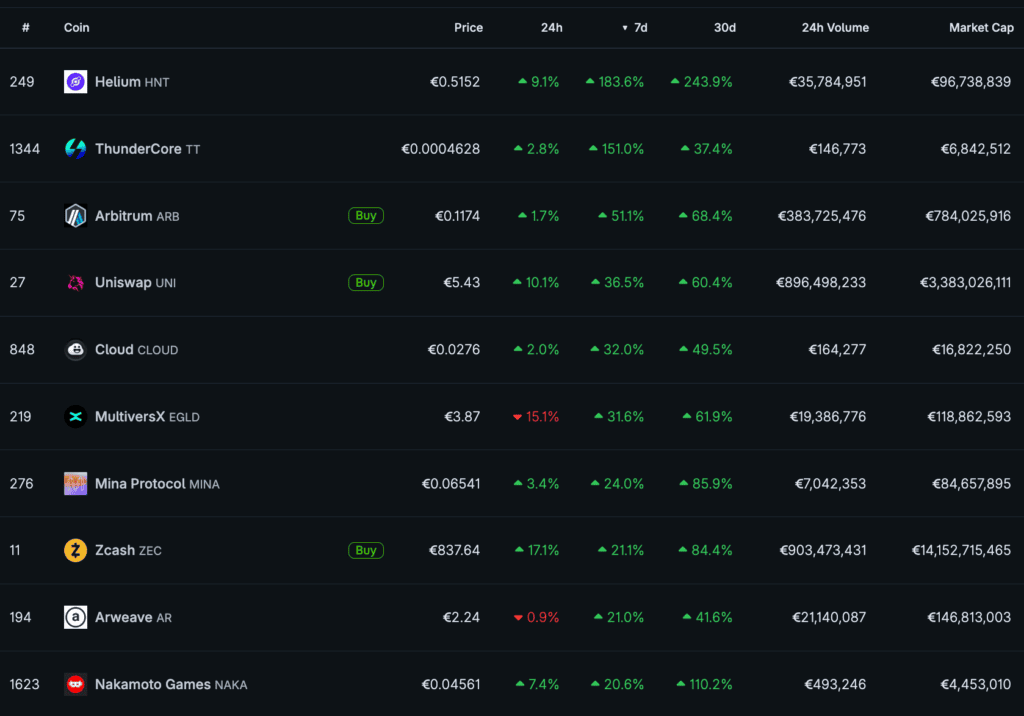1024x716 pixels.
Task: Sort by the 7d column header arrow
Action: pos(625,28)
